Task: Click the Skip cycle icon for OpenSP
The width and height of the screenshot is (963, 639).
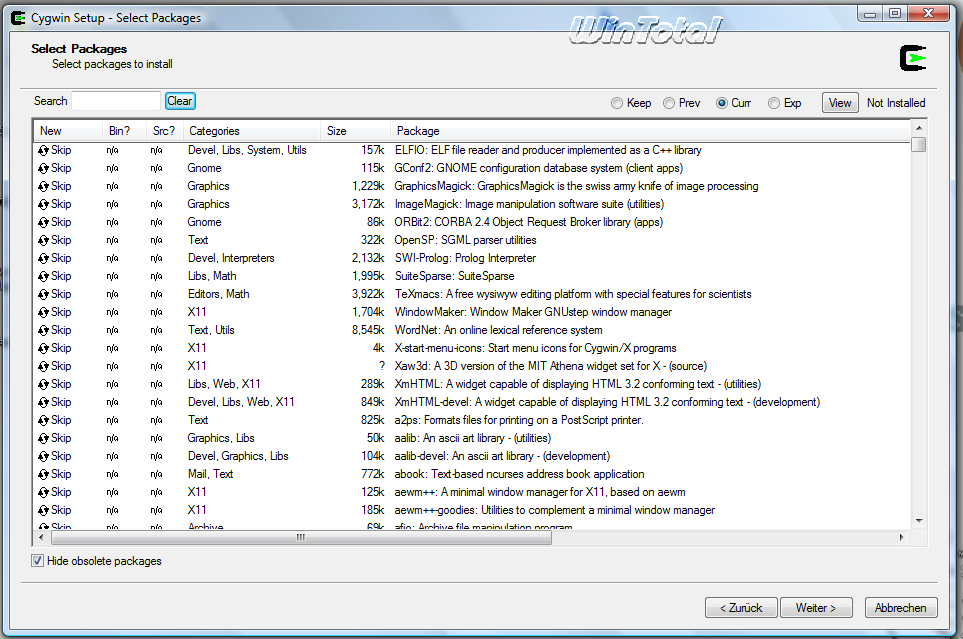Action: coord(44,240)
